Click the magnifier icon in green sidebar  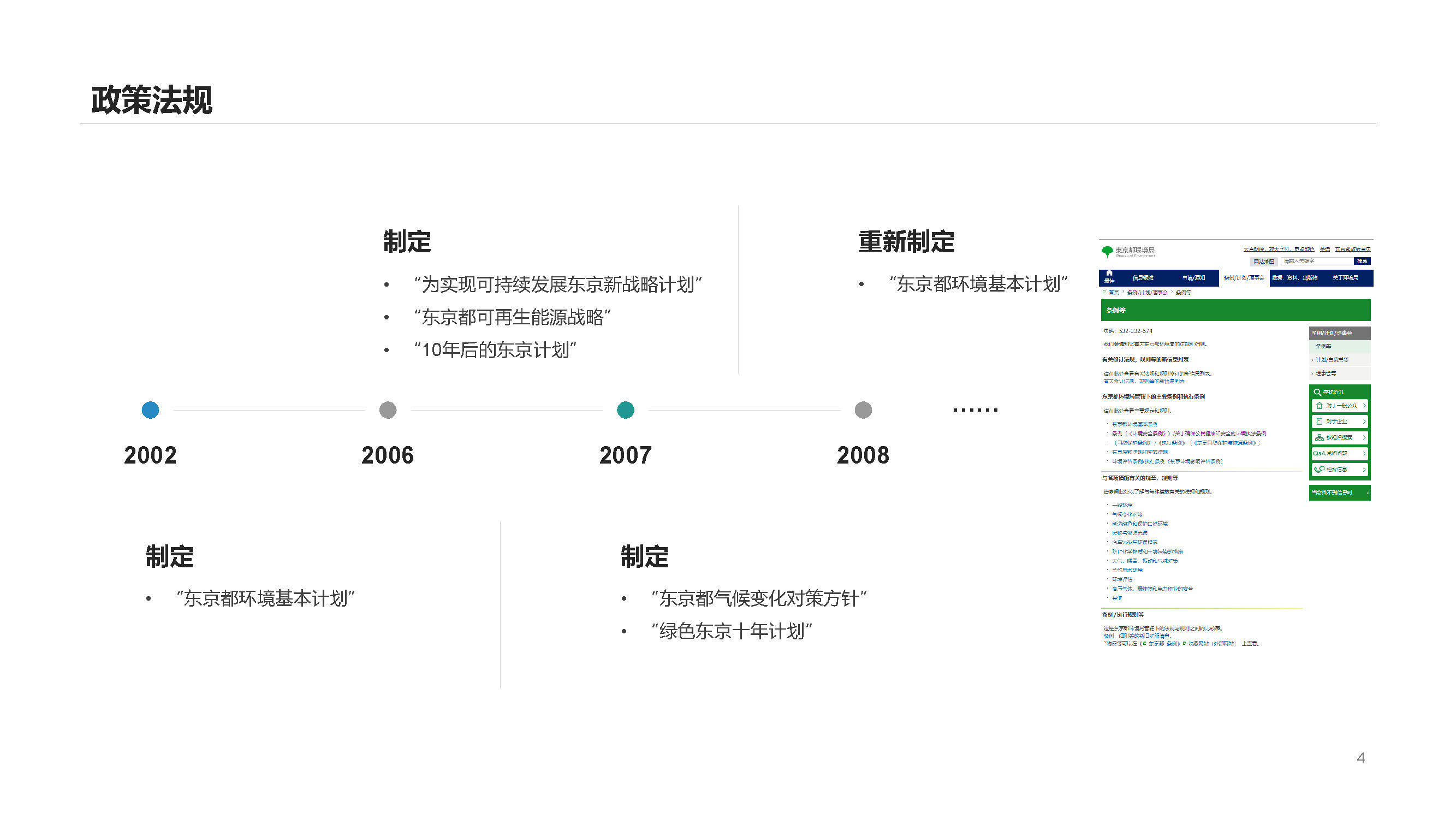[x=1317, y=392]
